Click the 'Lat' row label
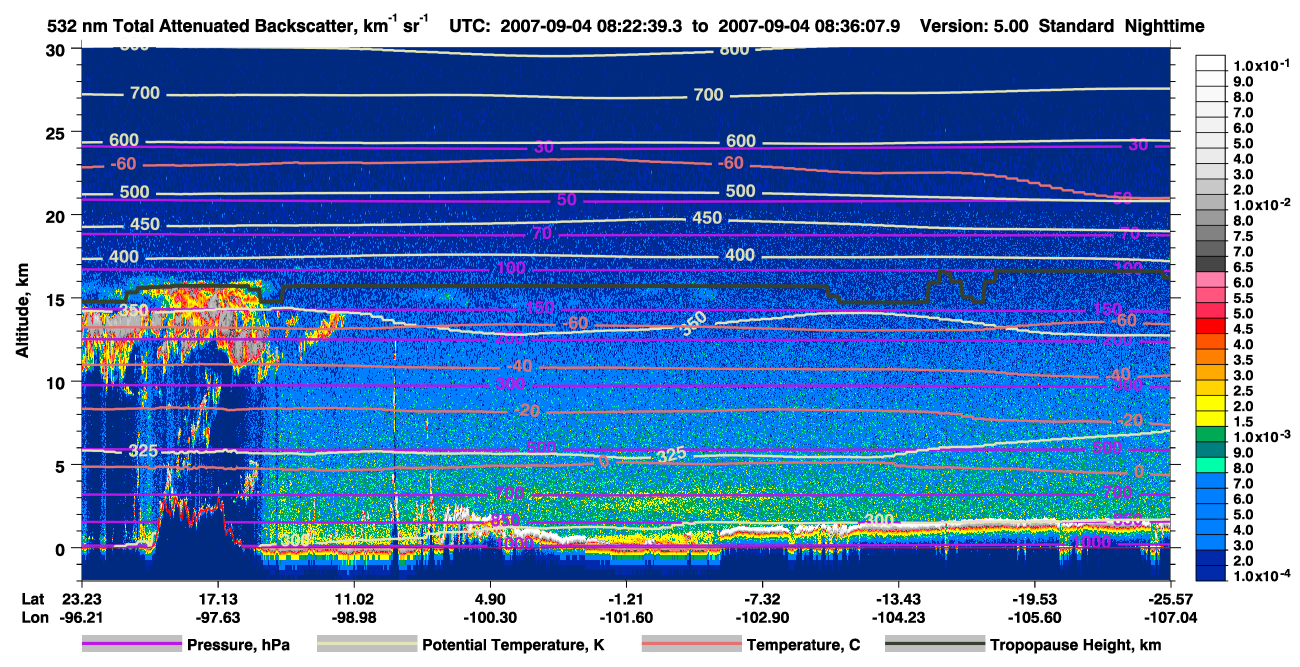 click(33, 598)
